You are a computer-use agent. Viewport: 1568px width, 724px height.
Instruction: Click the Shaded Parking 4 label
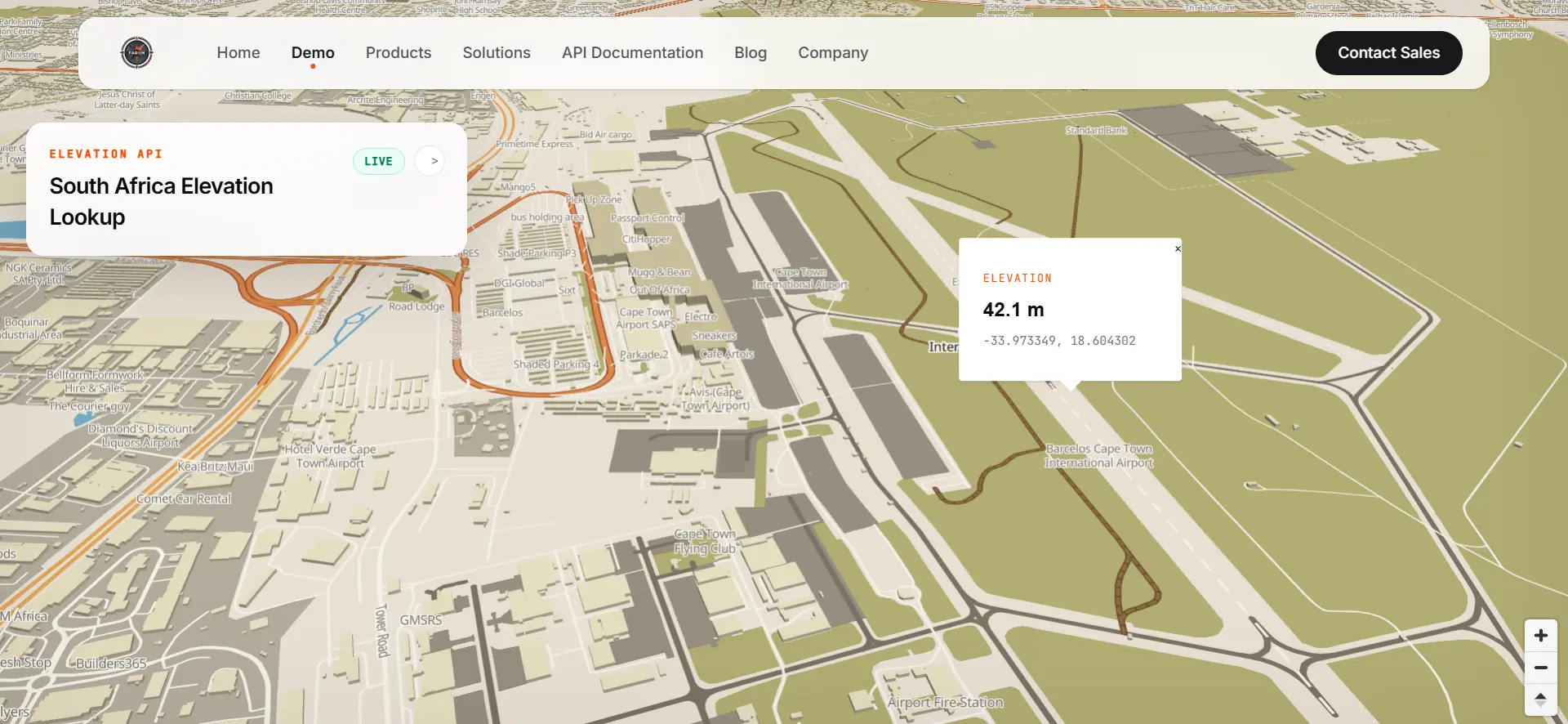point(556,364)
